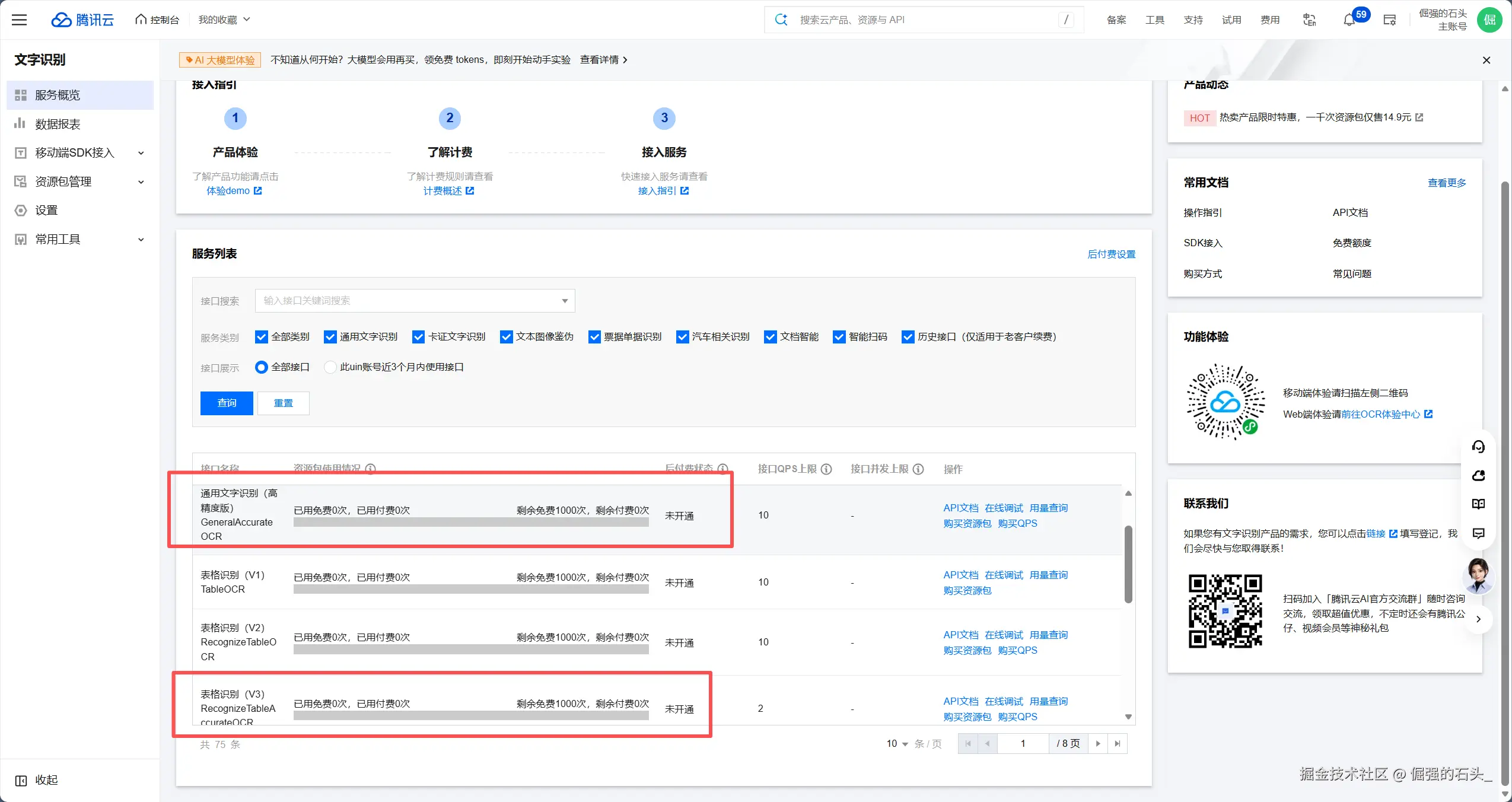Click the 重置 button

point(284,403)
